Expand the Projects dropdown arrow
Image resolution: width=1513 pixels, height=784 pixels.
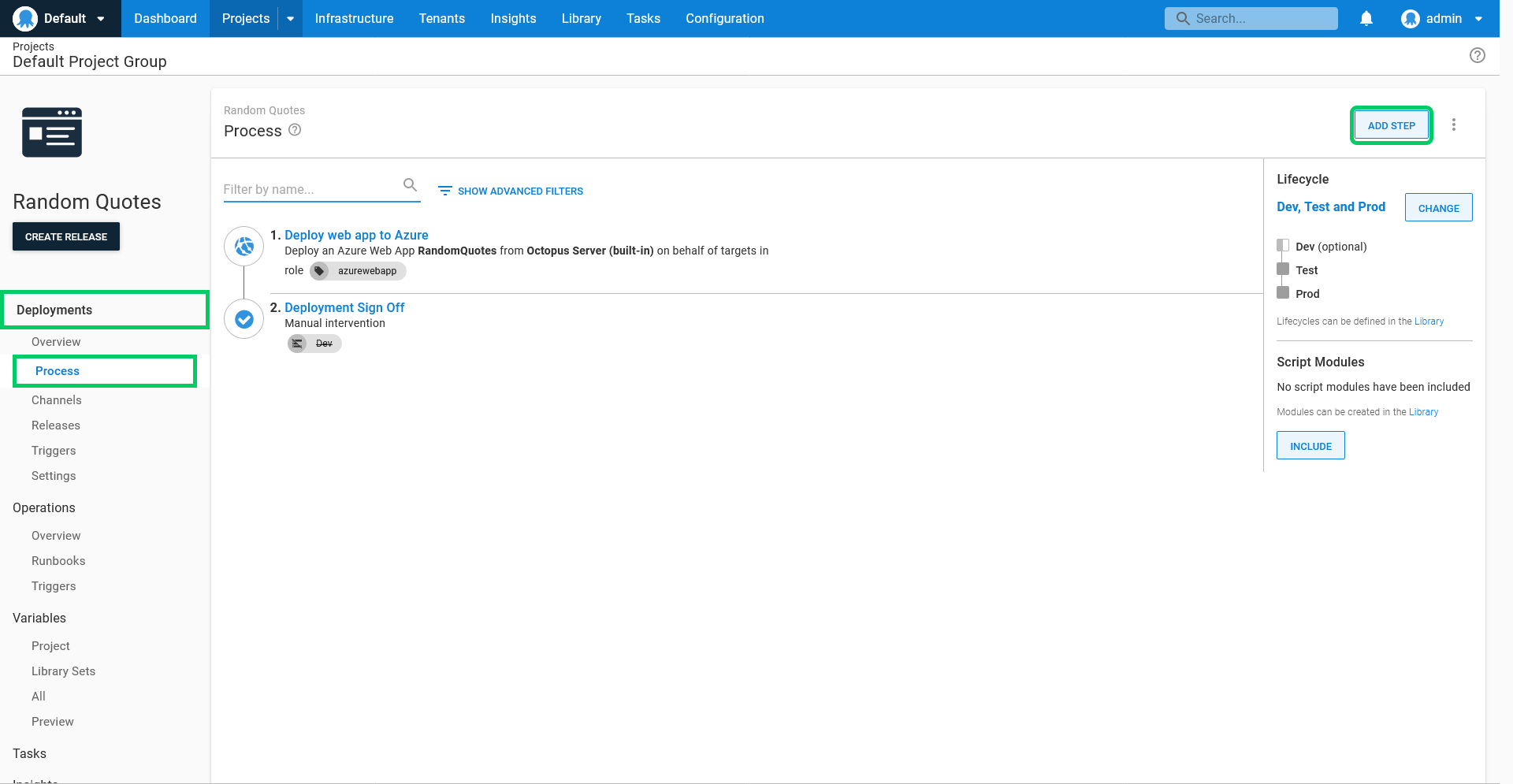pyautogui.click(x=290, y=18)
